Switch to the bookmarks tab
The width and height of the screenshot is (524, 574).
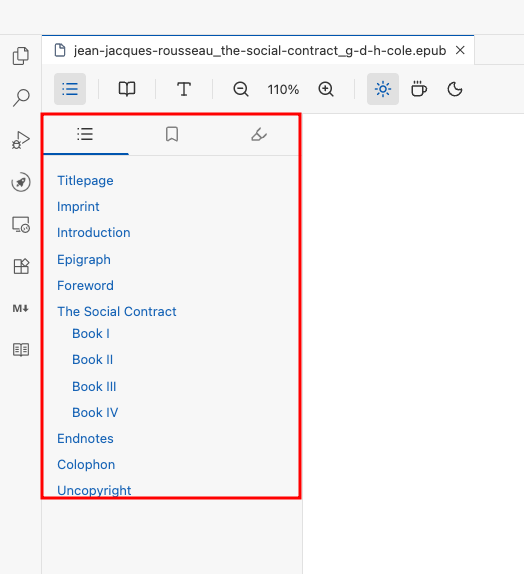click(x=172, y=134)
